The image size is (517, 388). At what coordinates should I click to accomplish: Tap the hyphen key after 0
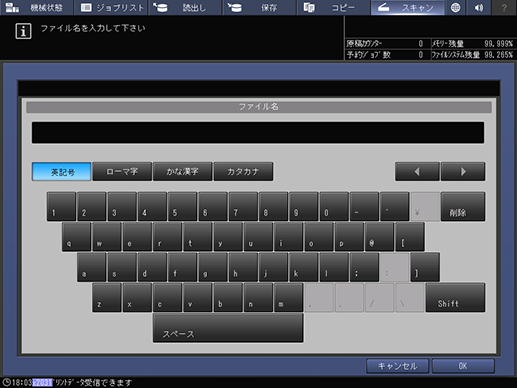click(x=364, y=206)
